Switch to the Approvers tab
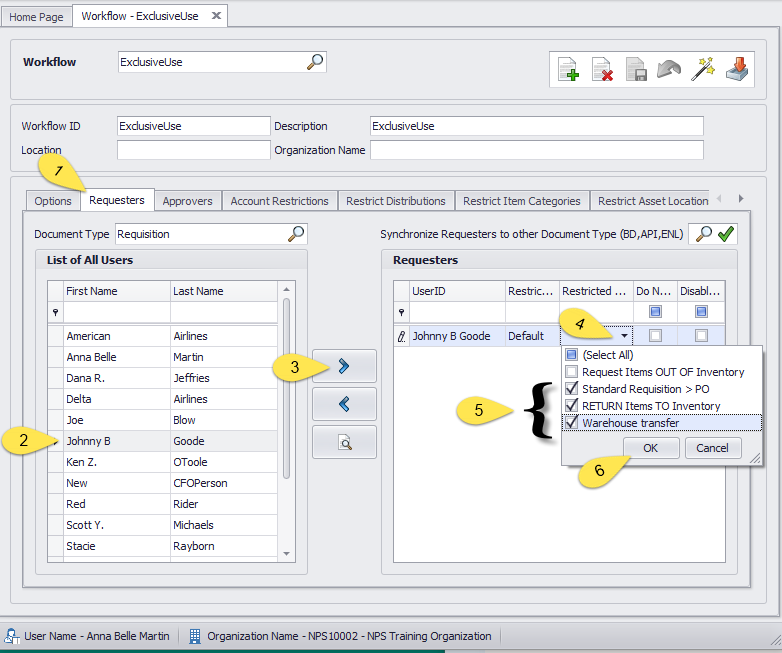Screen dimensions: 782x653 pyautogui.click(x=187, y=201)
